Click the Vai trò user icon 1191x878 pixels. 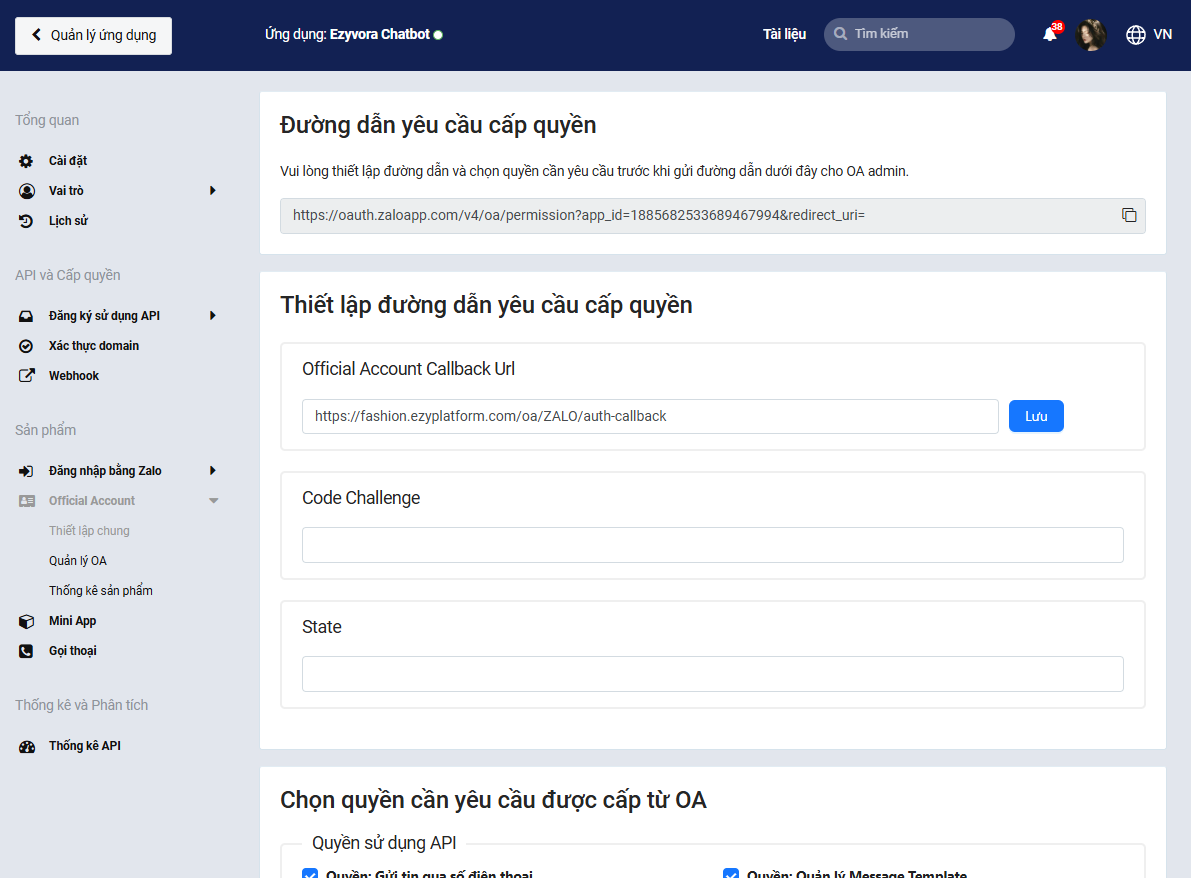[x=27, y=191]
